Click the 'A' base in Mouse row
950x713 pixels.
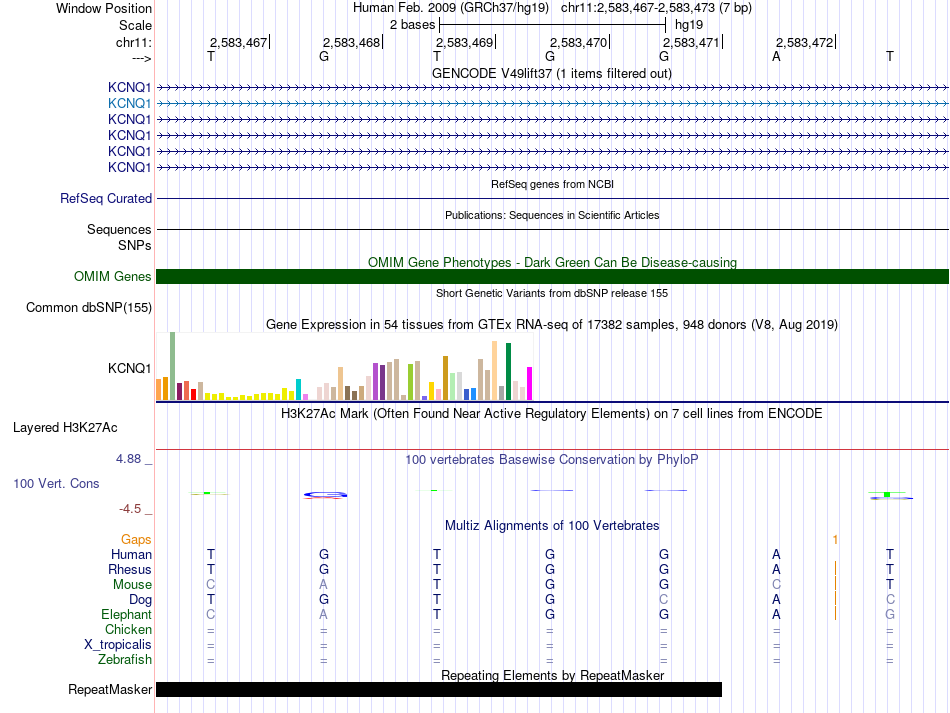tap(324, 585)
